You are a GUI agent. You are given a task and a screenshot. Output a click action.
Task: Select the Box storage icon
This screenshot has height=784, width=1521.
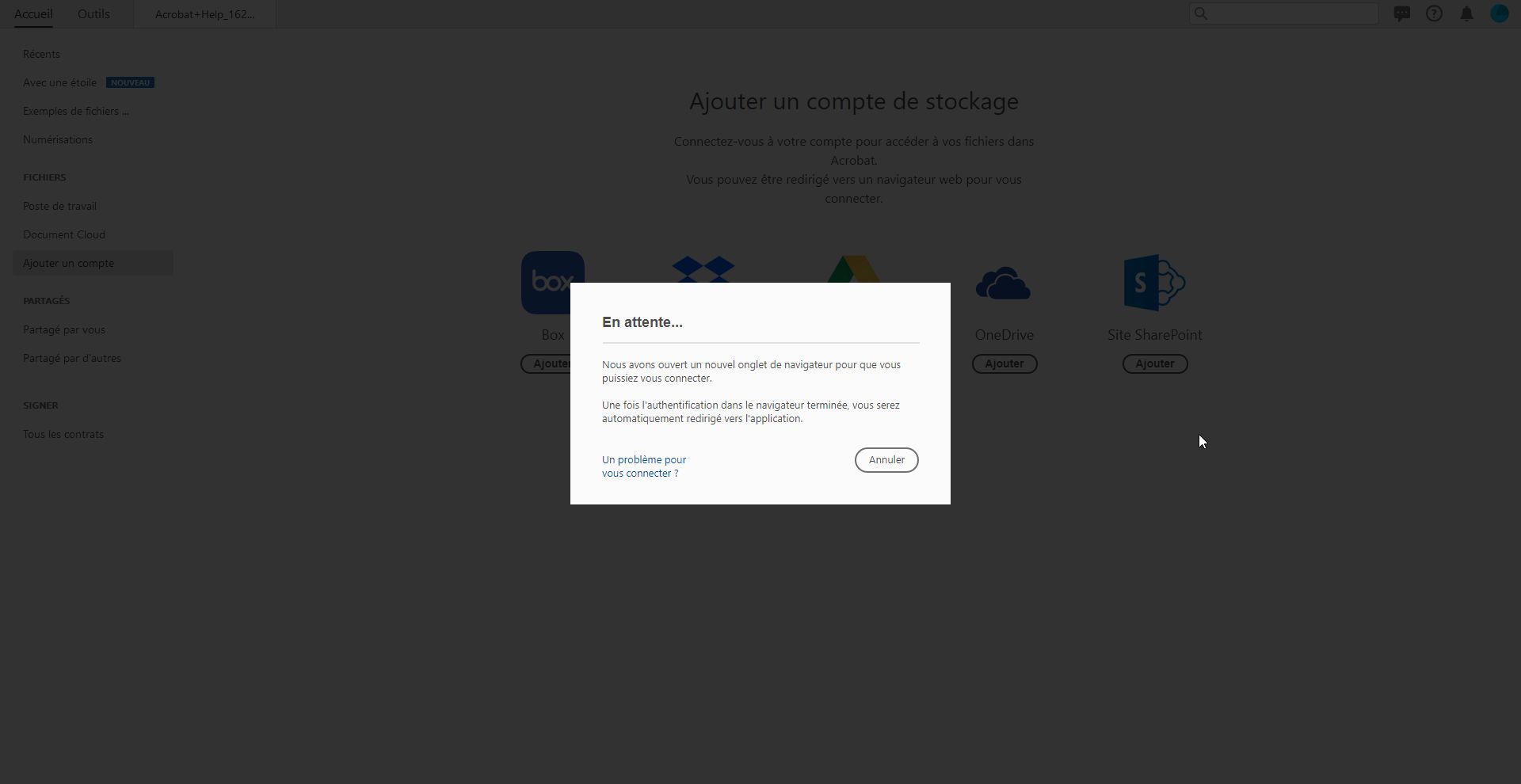[552, 282]
